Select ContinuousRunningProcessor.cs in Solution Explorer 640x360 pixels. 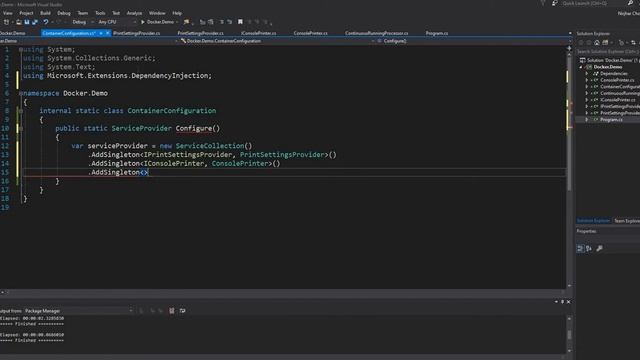click(x=620, y=93)
